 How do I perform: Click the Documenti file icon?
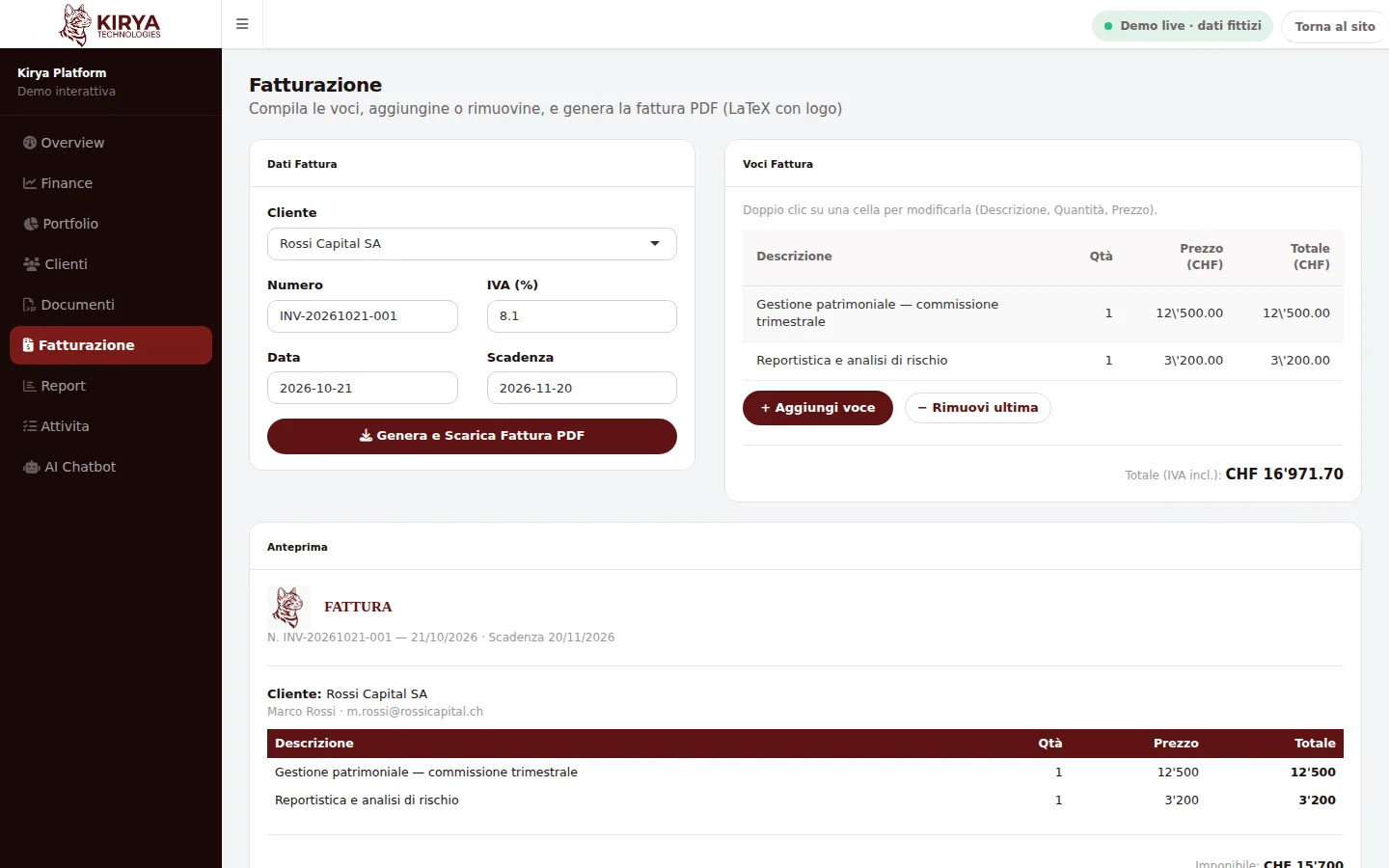click(x=30, y=305)
